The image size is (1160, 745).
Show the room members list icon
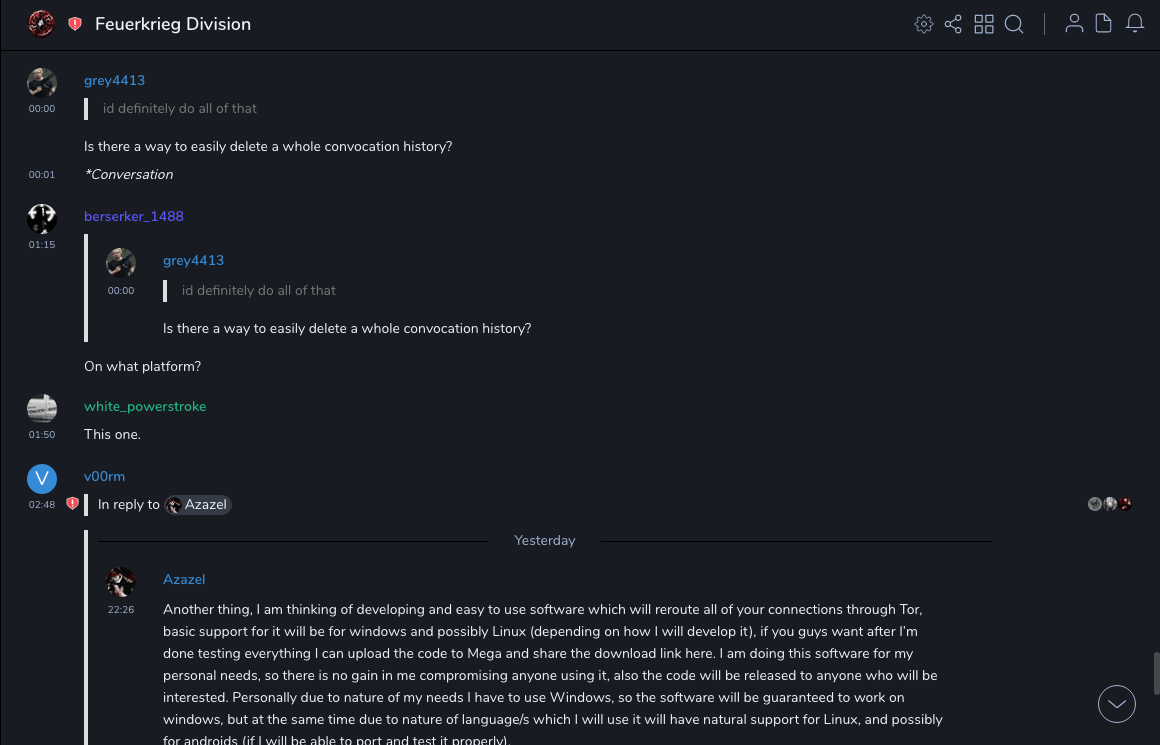[1074, 24]
